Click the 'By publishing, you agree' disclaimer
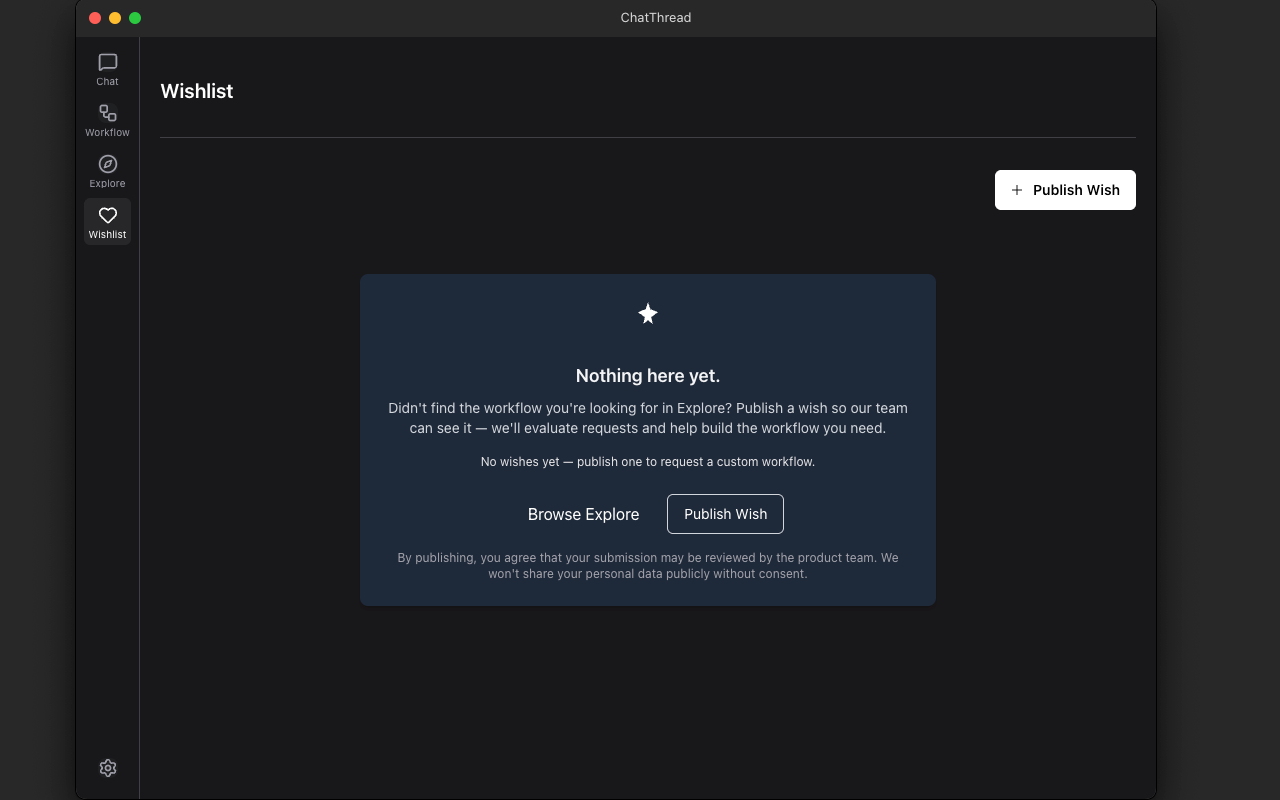 coord(648,566)
